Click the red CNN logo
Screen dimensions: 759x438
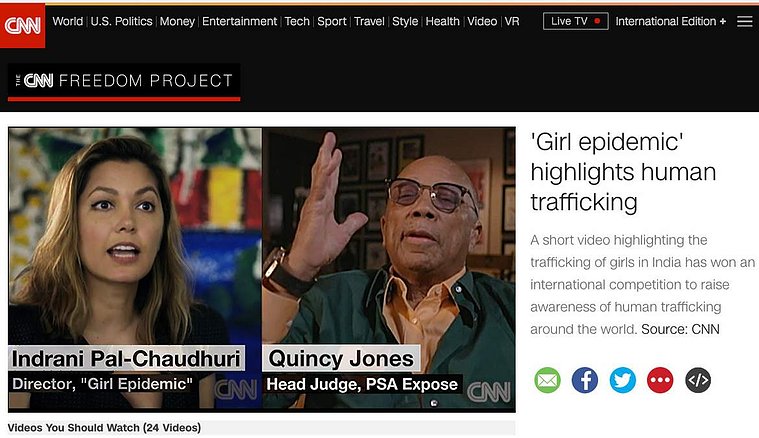[x=22, y=25]
